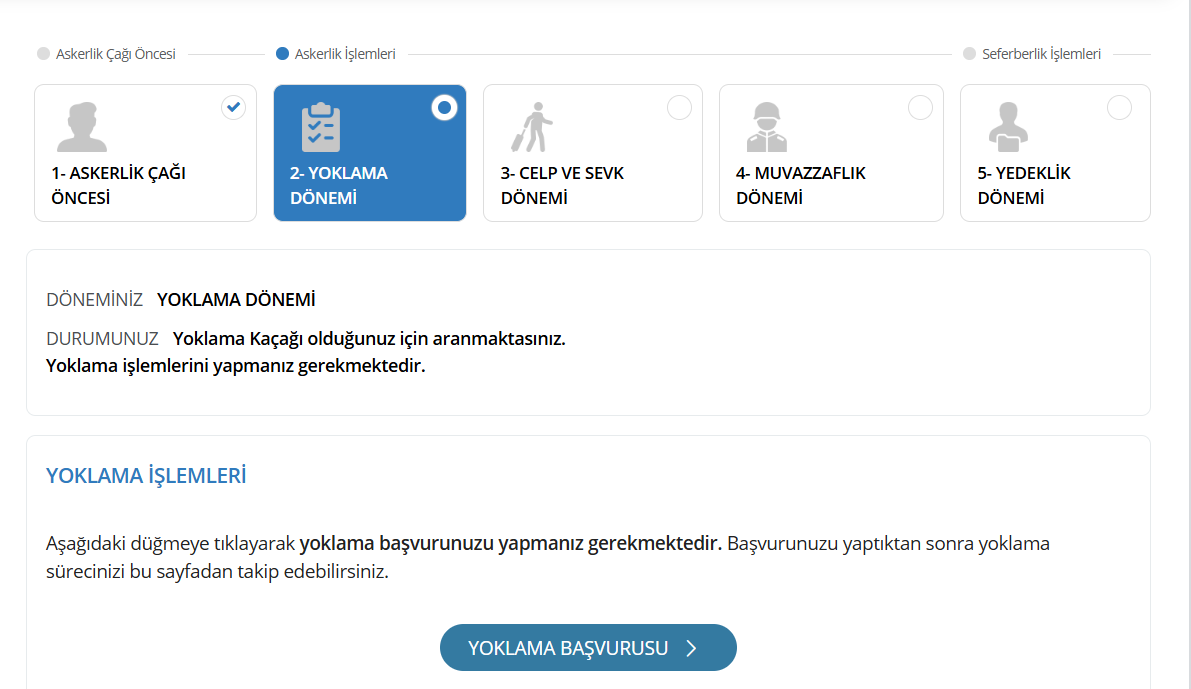Select the radio button on the Celp ve Sevk card
1191x689 pixels.
click(x=679, y=107)
